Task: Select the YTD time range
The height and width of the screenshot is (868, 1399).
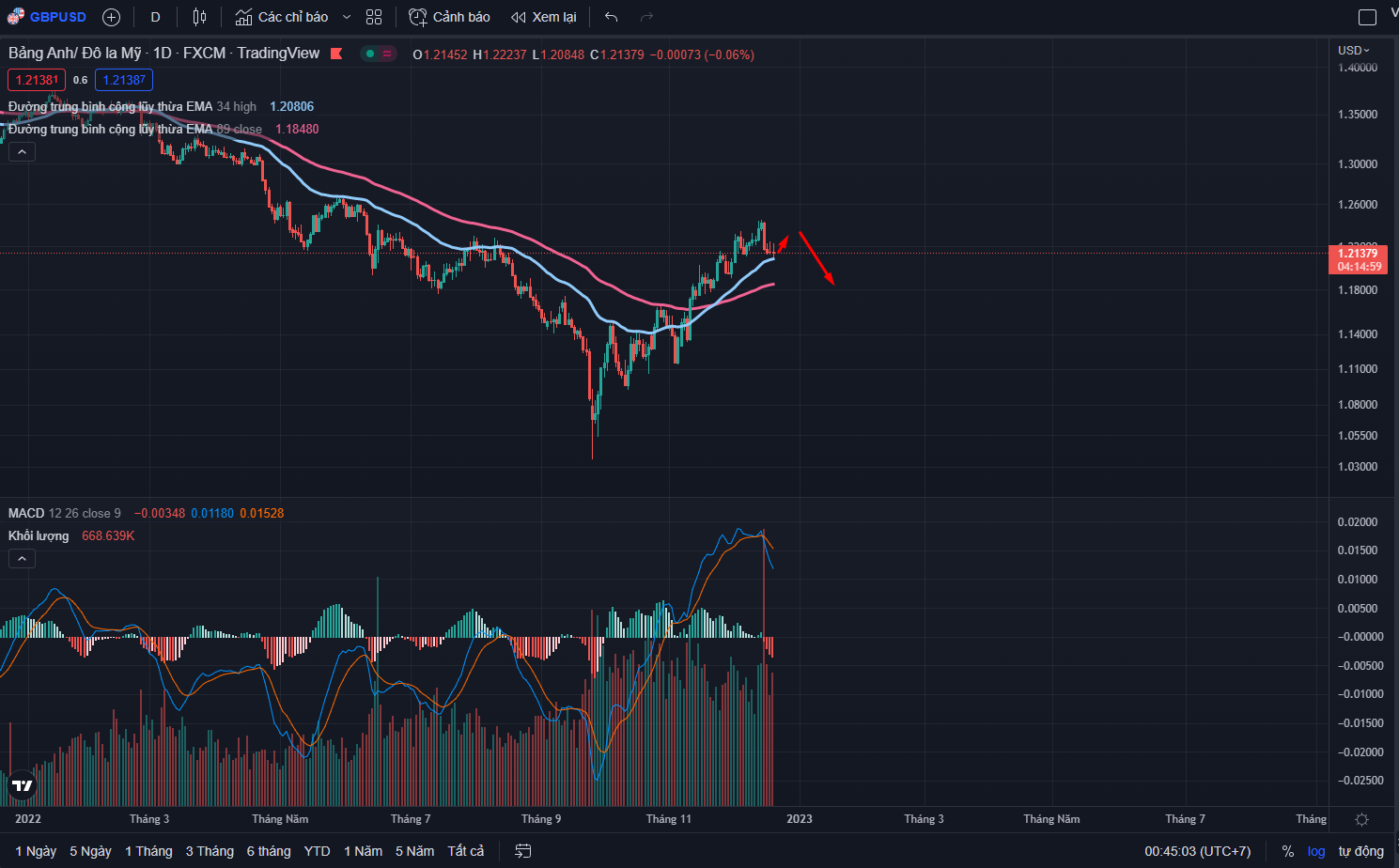Action: [x=317, y=851]
